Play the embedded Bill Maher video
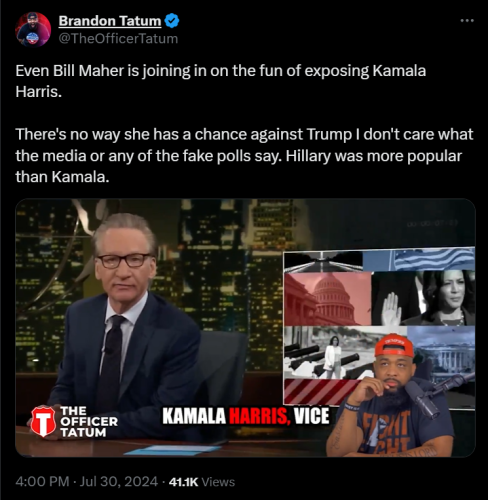 [245, 328]
